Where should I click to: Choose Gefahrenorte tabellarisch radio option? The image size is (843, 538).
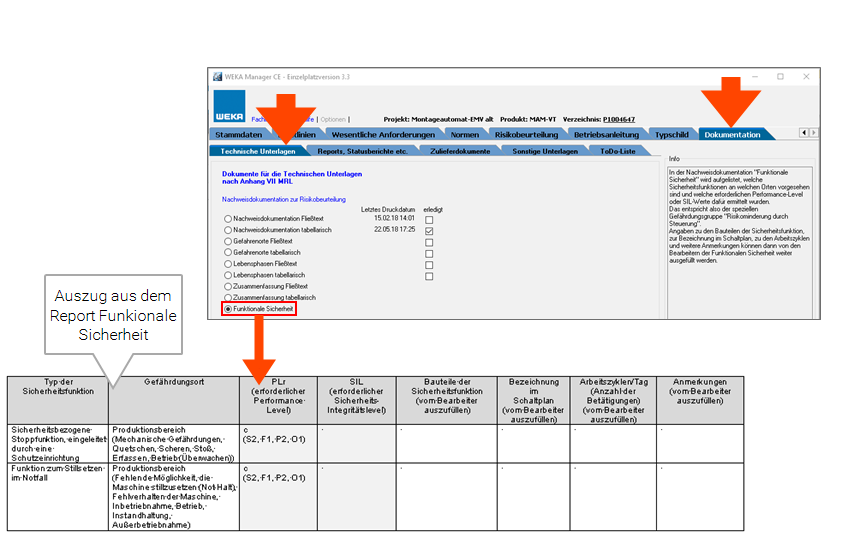[x=229, y=252]
